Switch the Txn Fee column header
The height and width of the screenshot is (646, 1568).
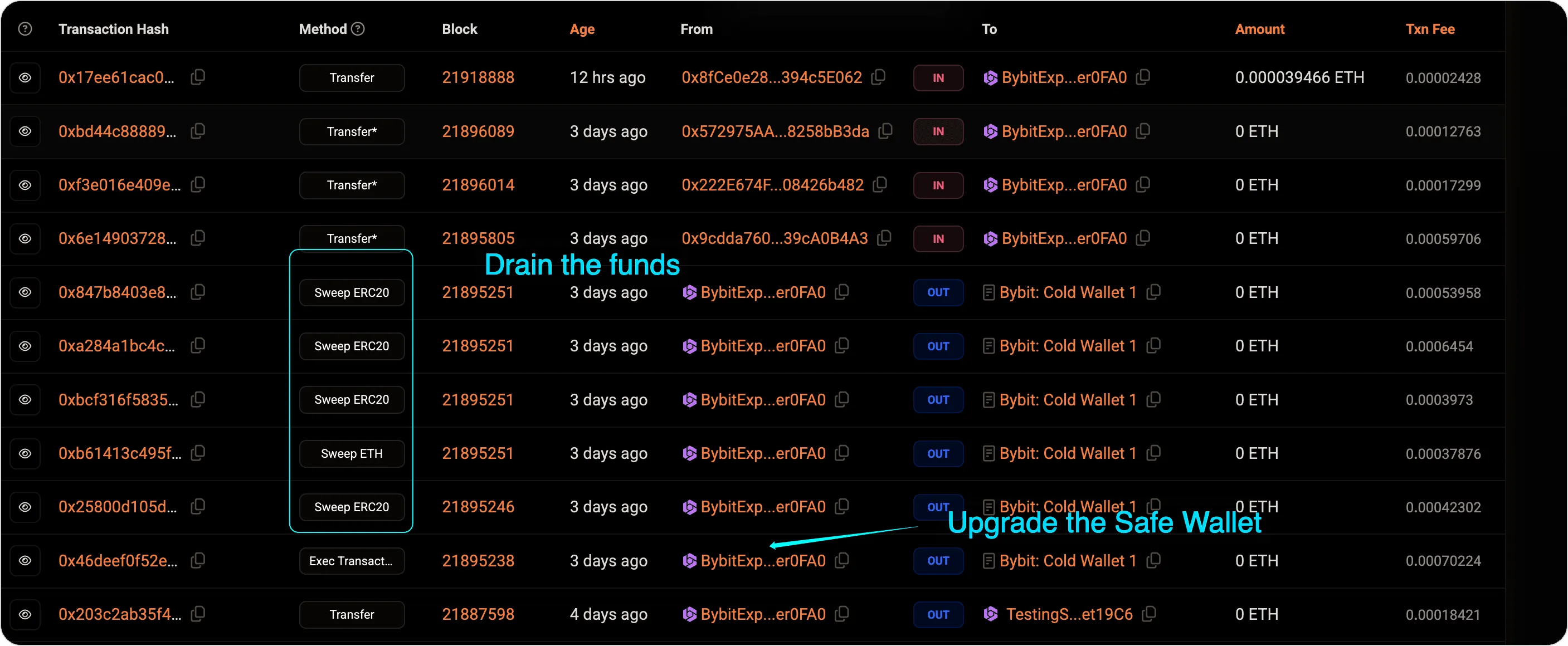point(1430,29)
